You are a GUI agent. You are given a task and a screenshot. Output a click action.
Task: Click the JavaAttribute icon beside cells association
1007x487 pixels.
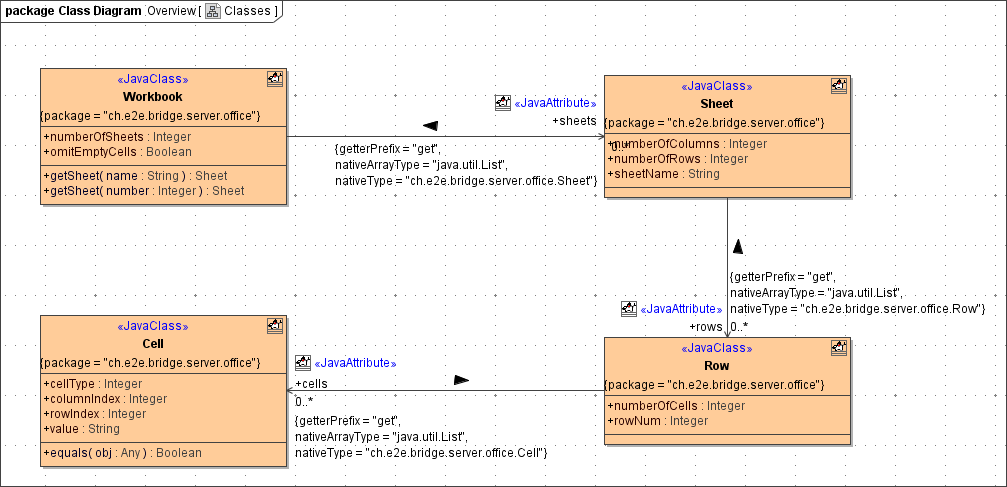[303, 362]
